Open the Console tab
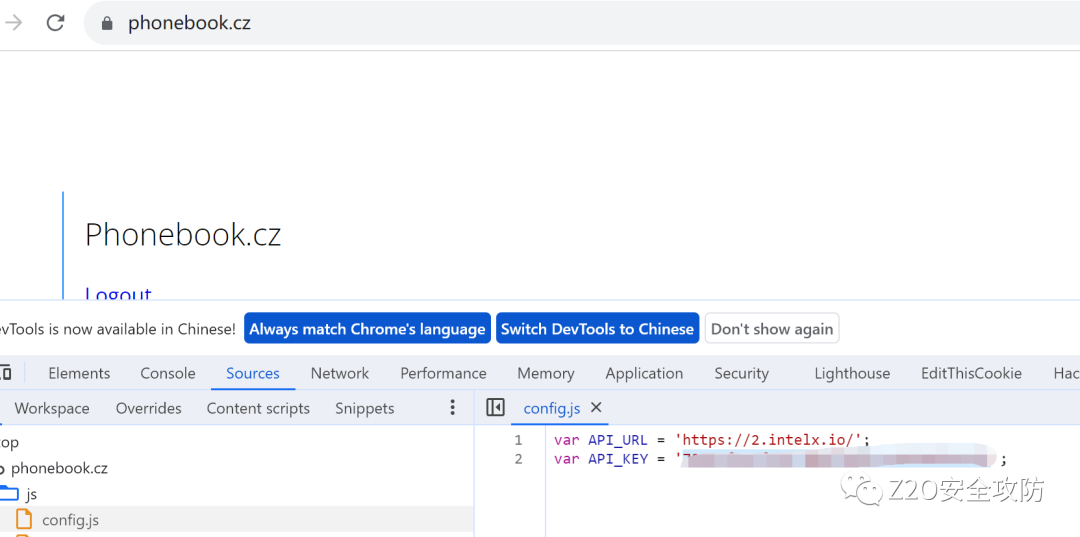1080x537 pixels. pos(168,373)
